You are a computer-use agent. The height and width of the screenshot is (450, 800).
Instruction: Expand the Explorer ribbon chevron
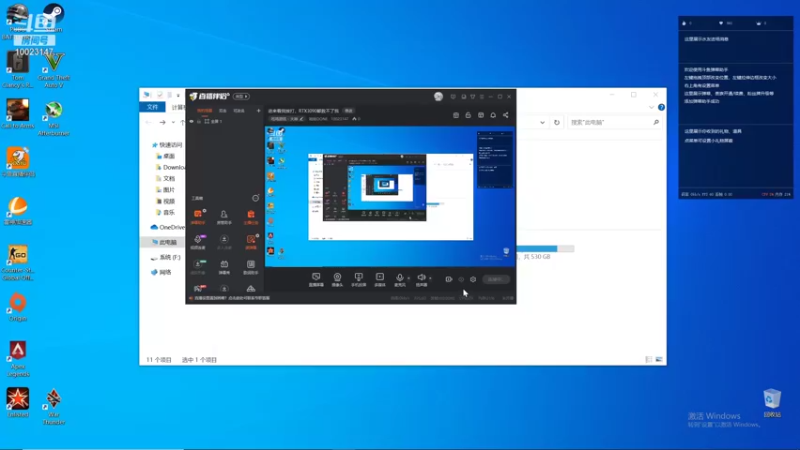[652, 107]
